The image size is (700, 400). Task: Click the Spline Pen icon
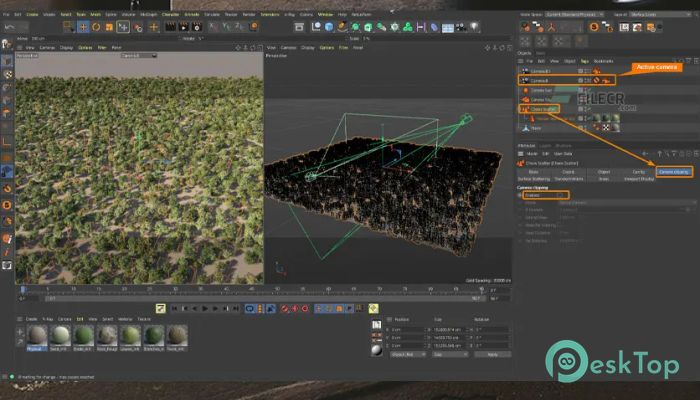[342, 27]
